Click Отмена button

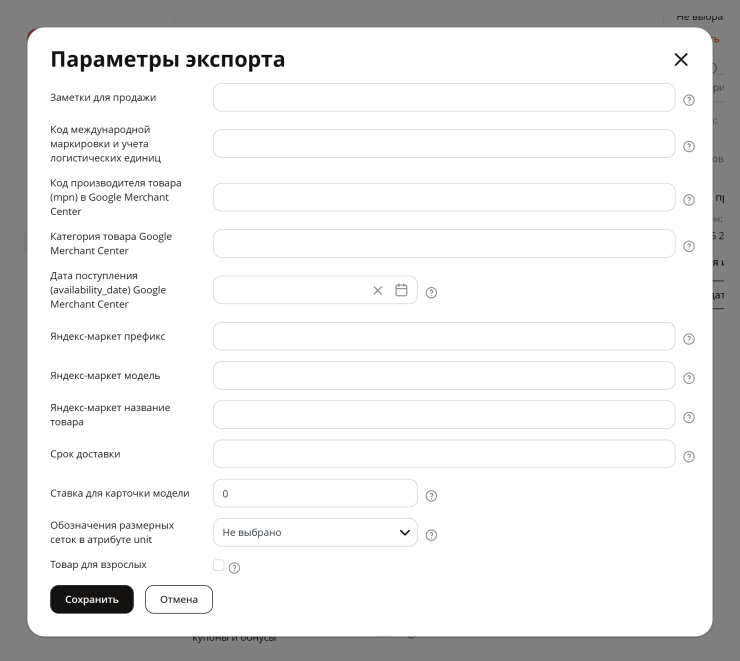[179, 599]
